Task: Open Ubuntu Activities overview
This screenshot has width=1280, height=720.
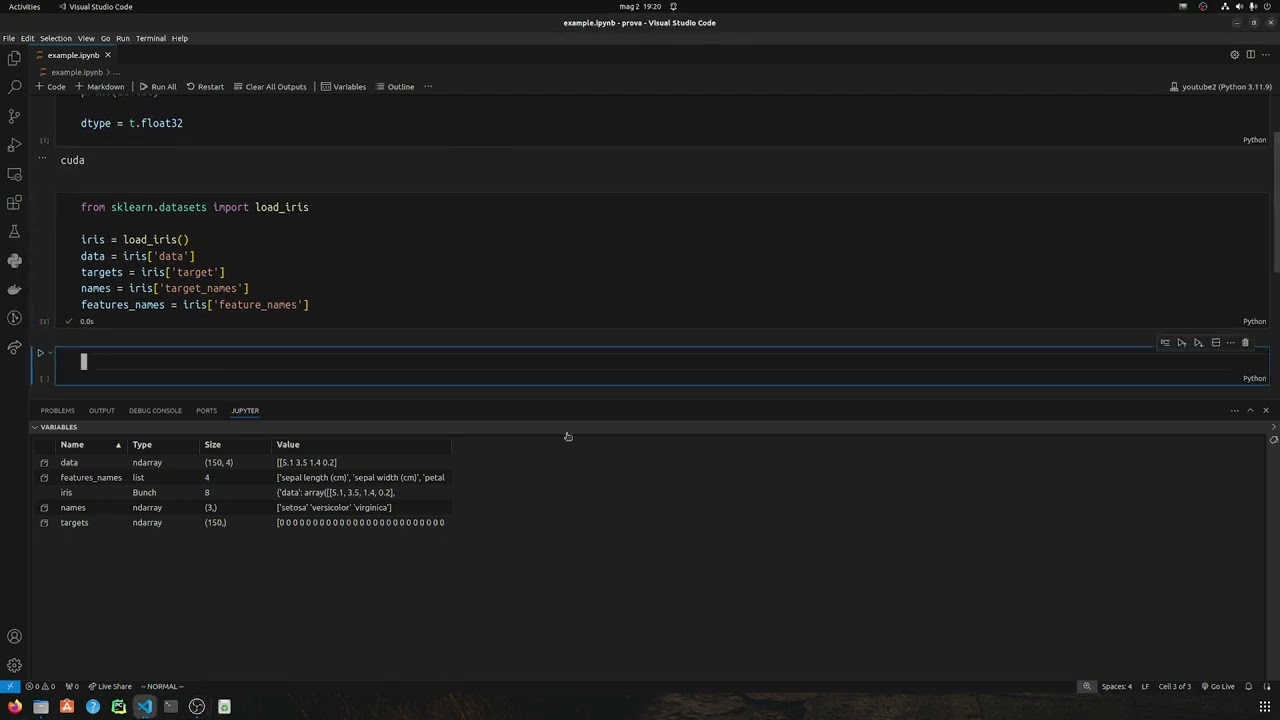Action: pyautogui.click(x=24, y=7)
